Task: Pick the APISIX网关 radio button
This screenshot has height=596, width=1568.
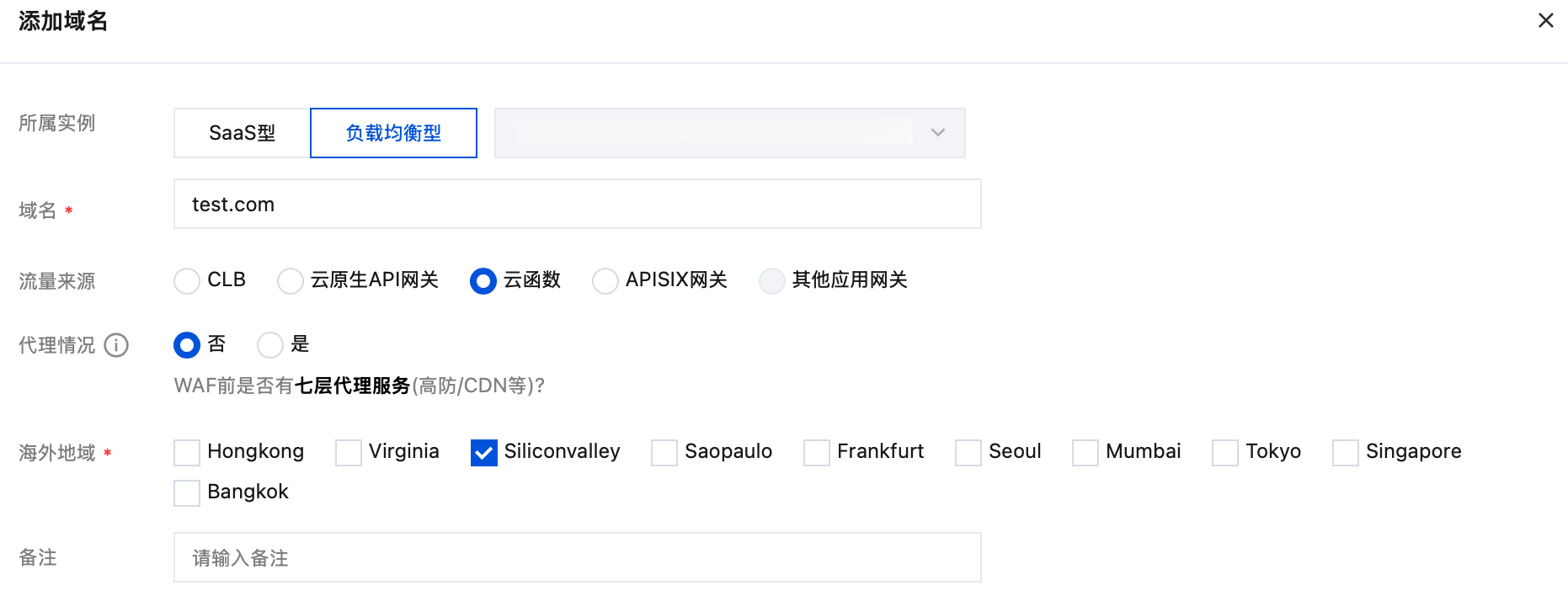Action: tap(605, 281)
